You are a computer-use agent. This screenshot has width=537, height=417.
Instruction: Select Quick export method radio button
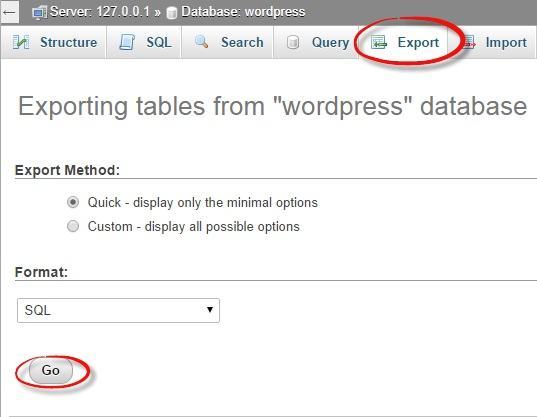click(x=73, y=202)
